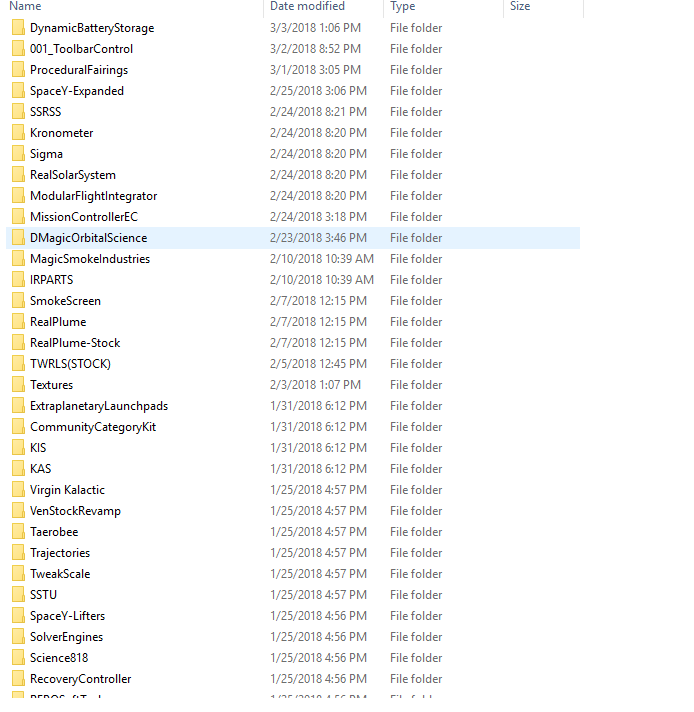Click date 3/1/2018 3:05 PM
The image size is (694, 712).
pos(315,69)
